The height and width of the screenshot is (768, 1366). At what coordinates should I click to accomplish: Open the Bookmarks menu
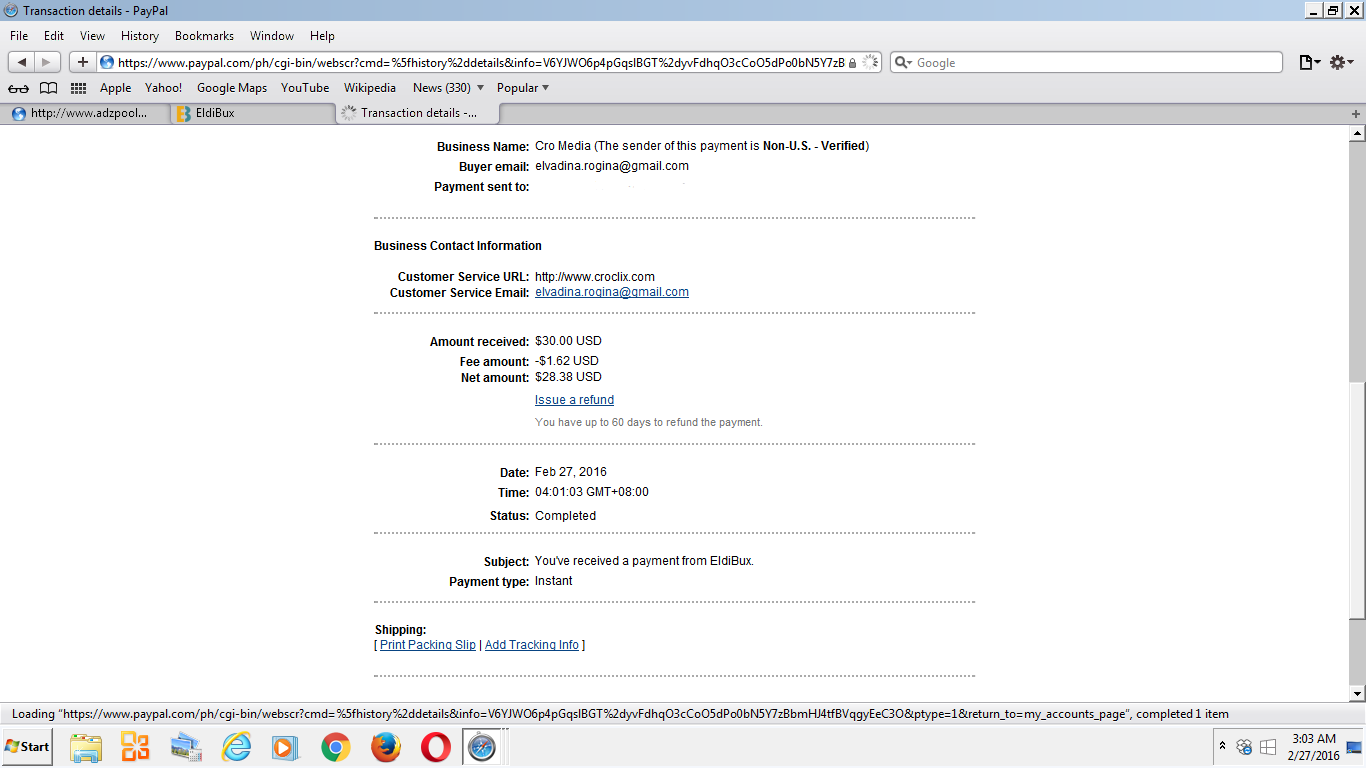click(204, 36)
